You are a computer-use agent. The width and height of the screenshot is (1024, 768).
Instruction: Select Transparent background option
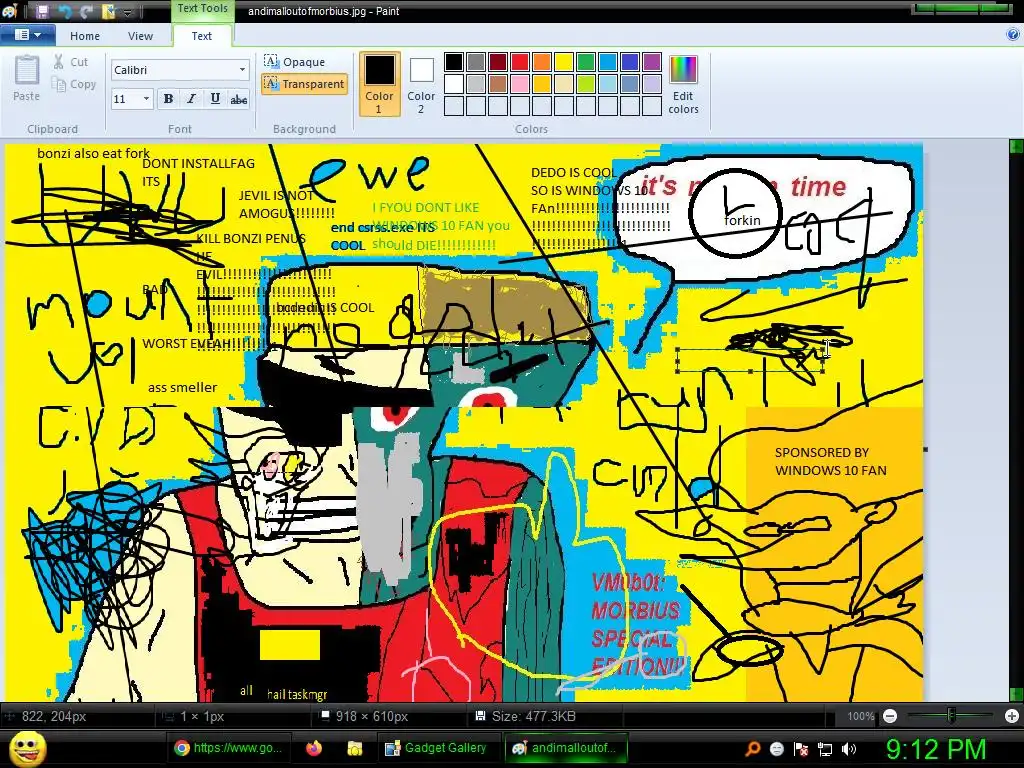(x=304, y=84)
